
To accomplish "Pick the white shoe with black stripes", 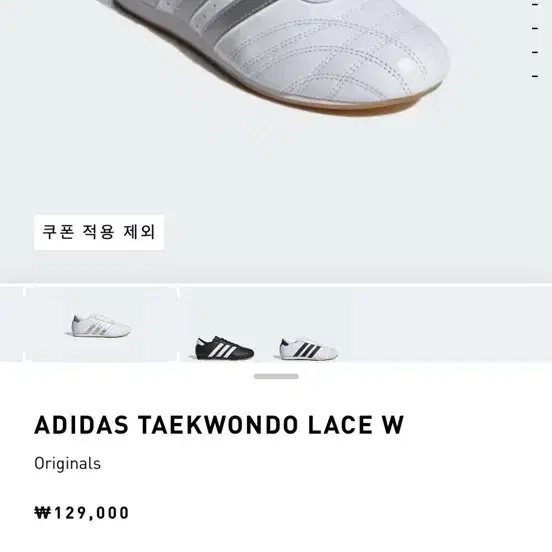I will tap(309, 349).
